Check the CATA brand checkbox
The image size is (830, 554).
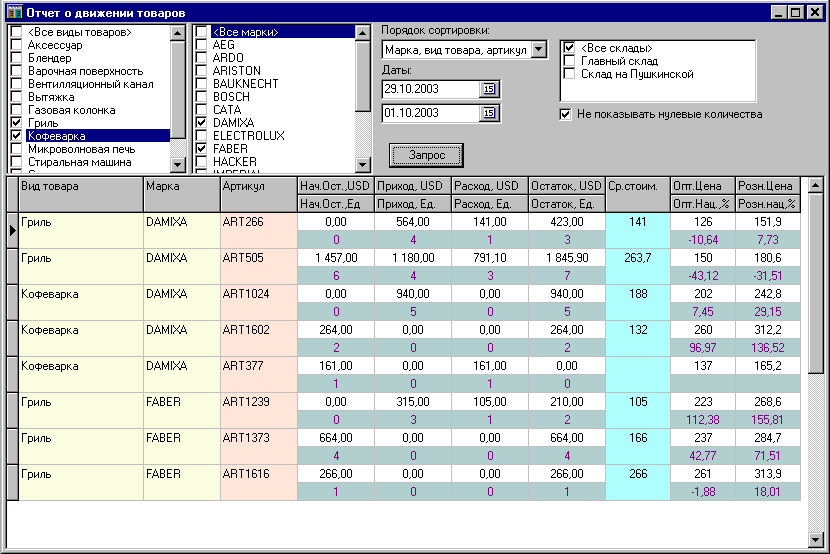(201, 110)
